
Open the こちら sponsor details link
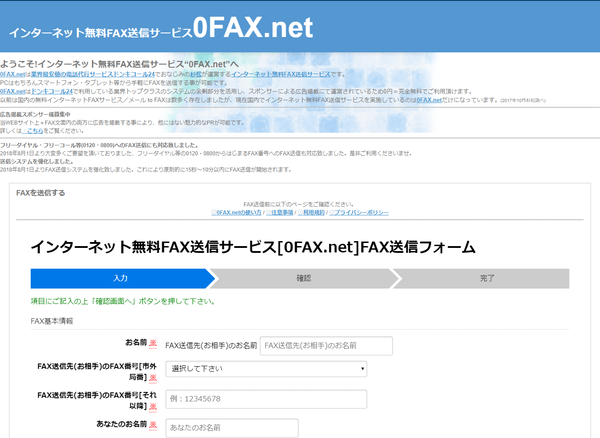coord(33,131)
